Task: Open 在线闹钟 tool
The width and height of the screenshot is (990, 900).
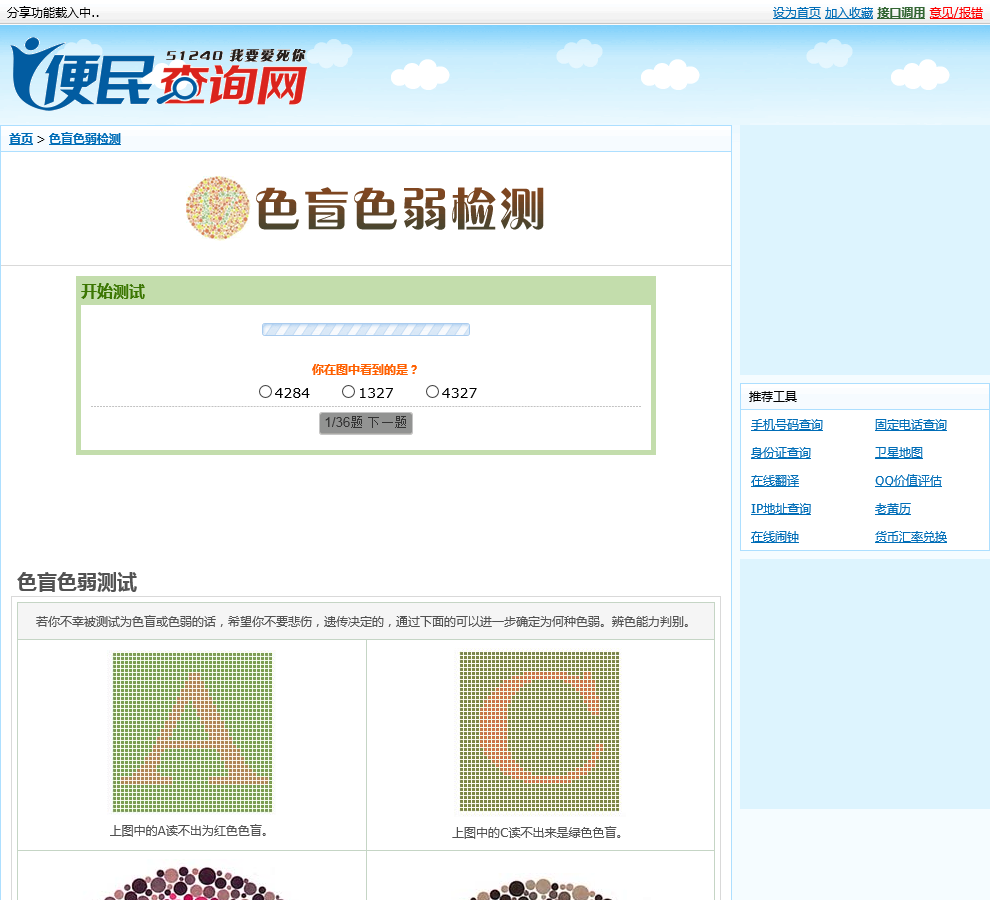Action: [x=775, y=537]
